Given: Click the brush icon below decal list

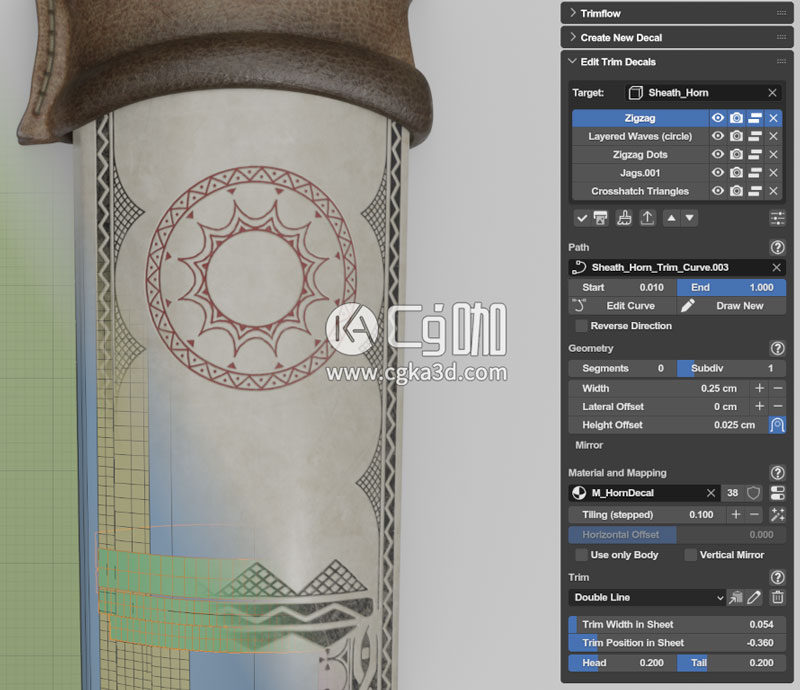Looking at the screenshot, I should (x=624, y=218).
